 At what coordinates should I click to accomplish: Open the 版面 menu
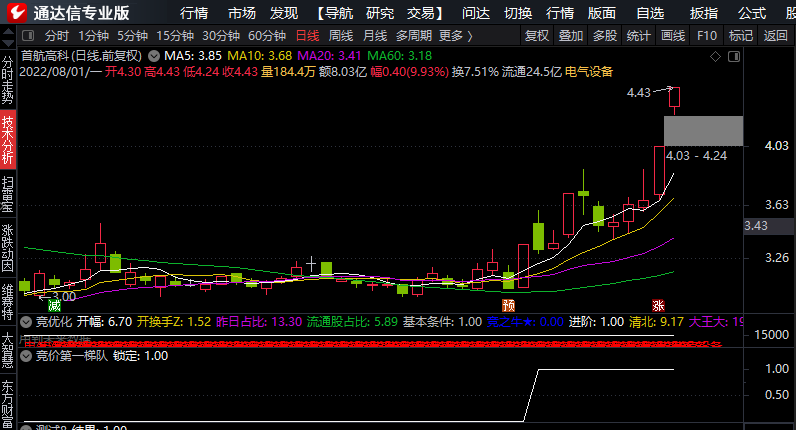coord(602,13)
